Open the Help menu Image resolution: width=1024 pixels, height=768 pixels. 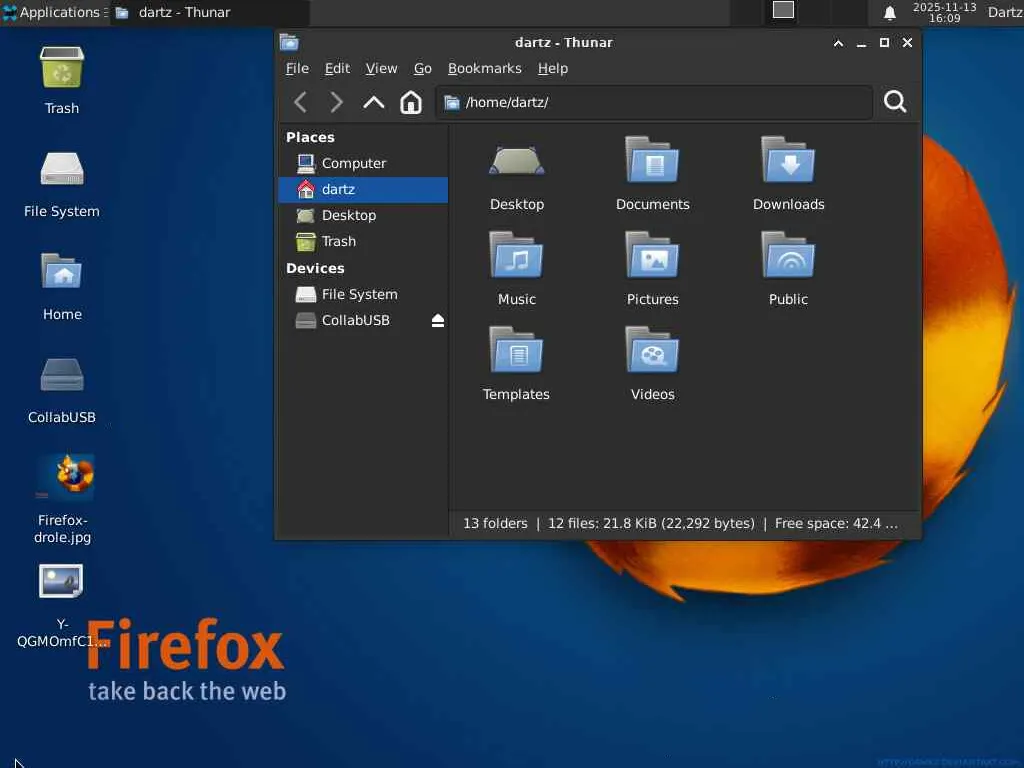point(552,69)
